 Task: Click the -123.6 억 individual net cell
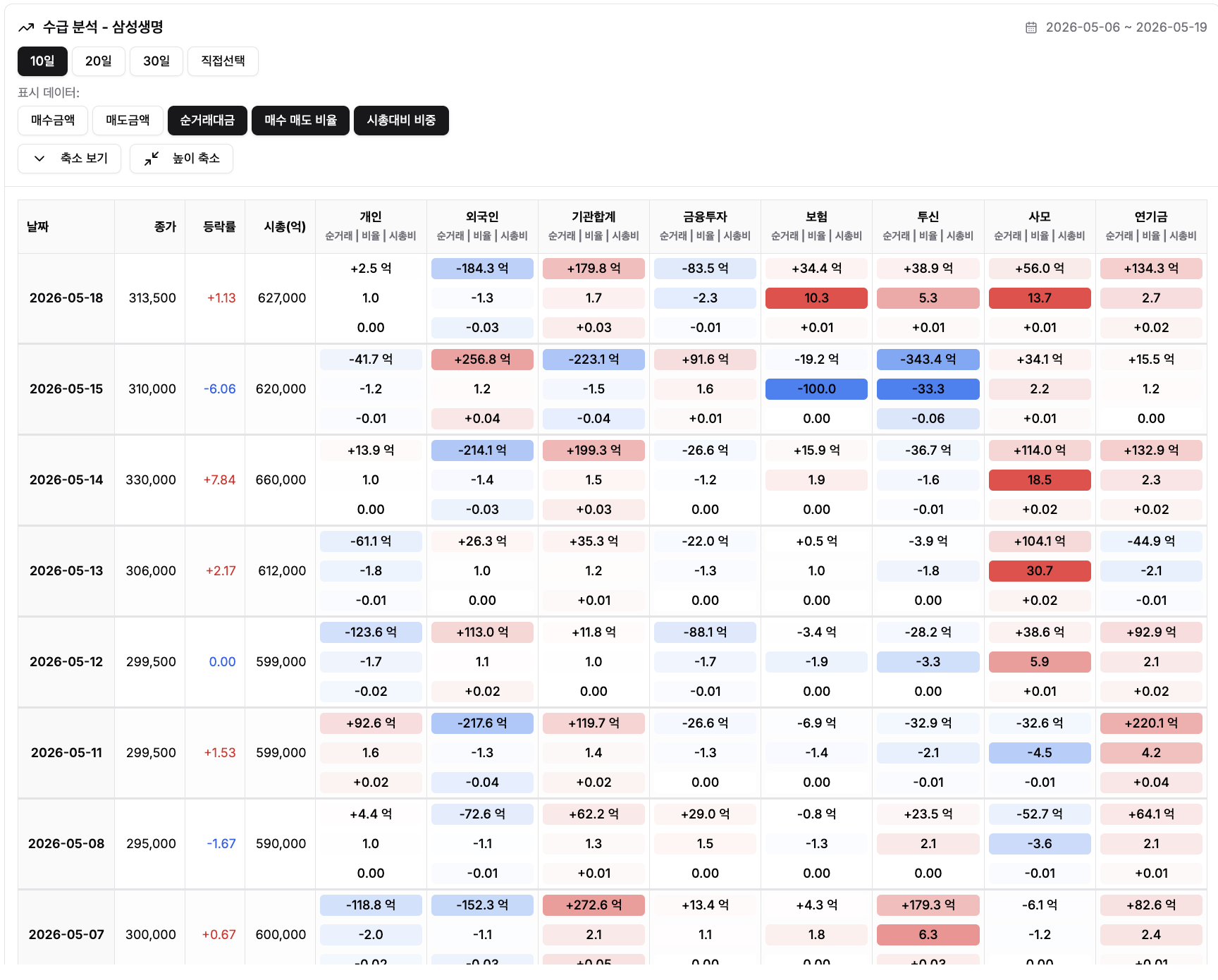pos(371,632)
